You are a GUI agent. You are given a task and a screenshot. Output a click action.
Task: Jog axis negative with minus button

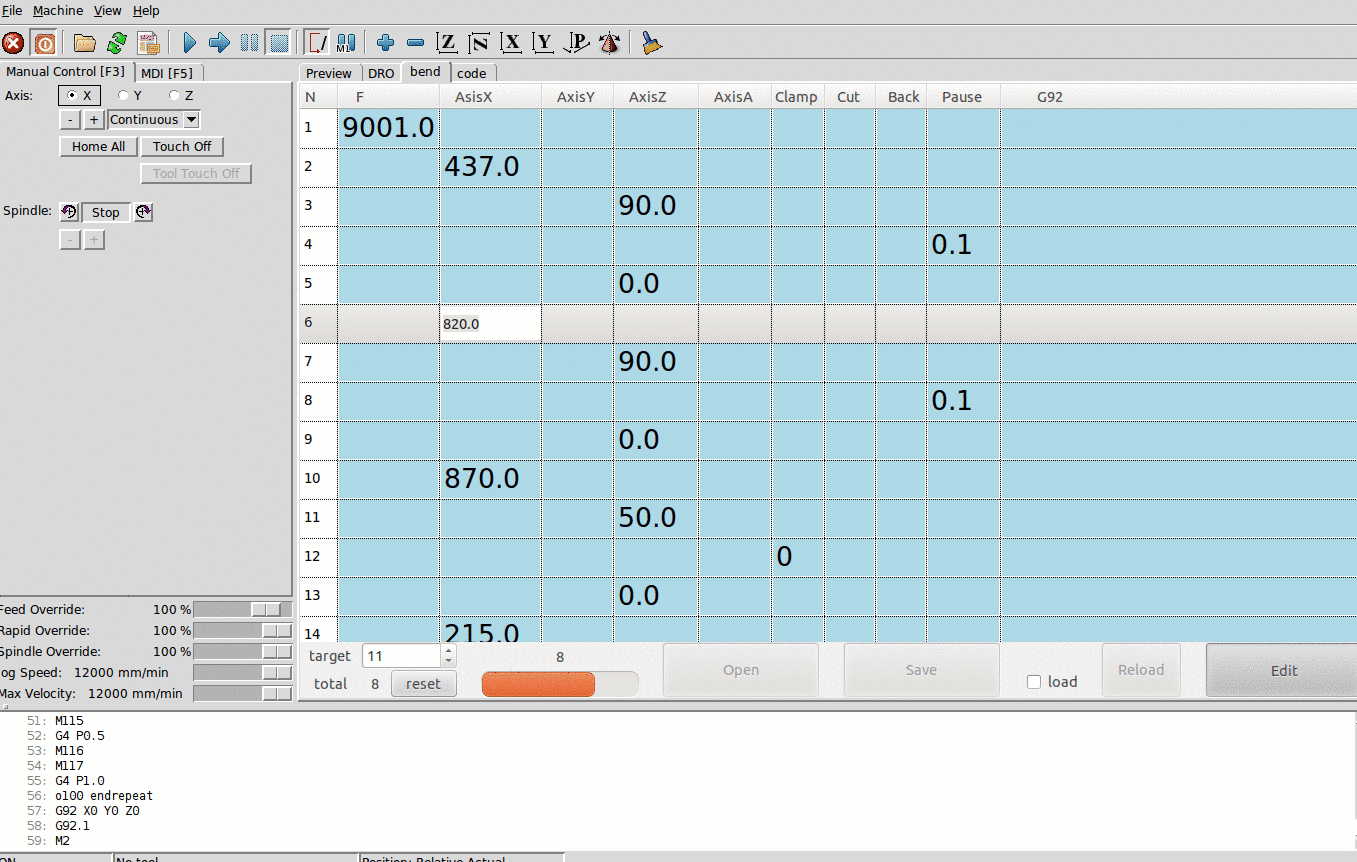(70, 120)
